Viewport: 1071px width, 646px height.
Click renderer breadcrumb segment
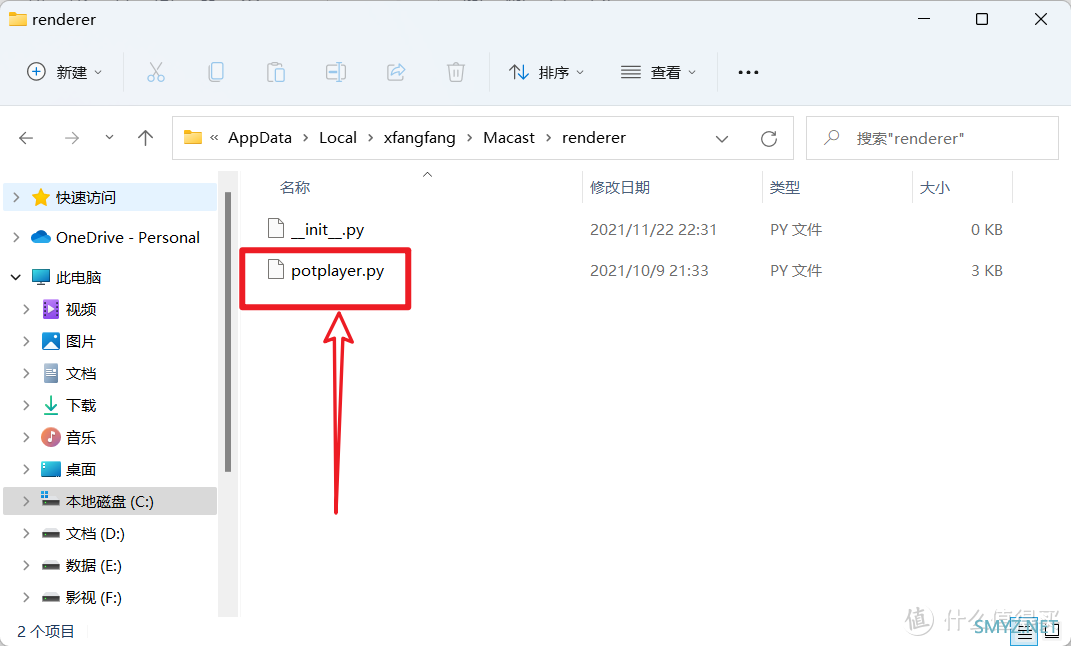click(594, 137)
